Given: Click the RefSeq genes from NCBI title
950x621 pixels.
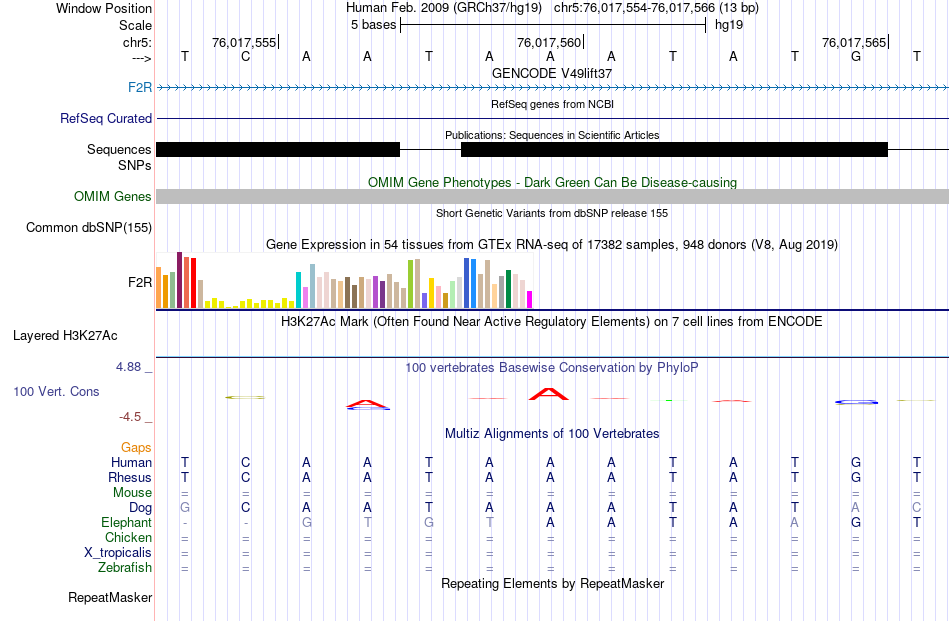Looking at the screenshot, I should [552, 104].
